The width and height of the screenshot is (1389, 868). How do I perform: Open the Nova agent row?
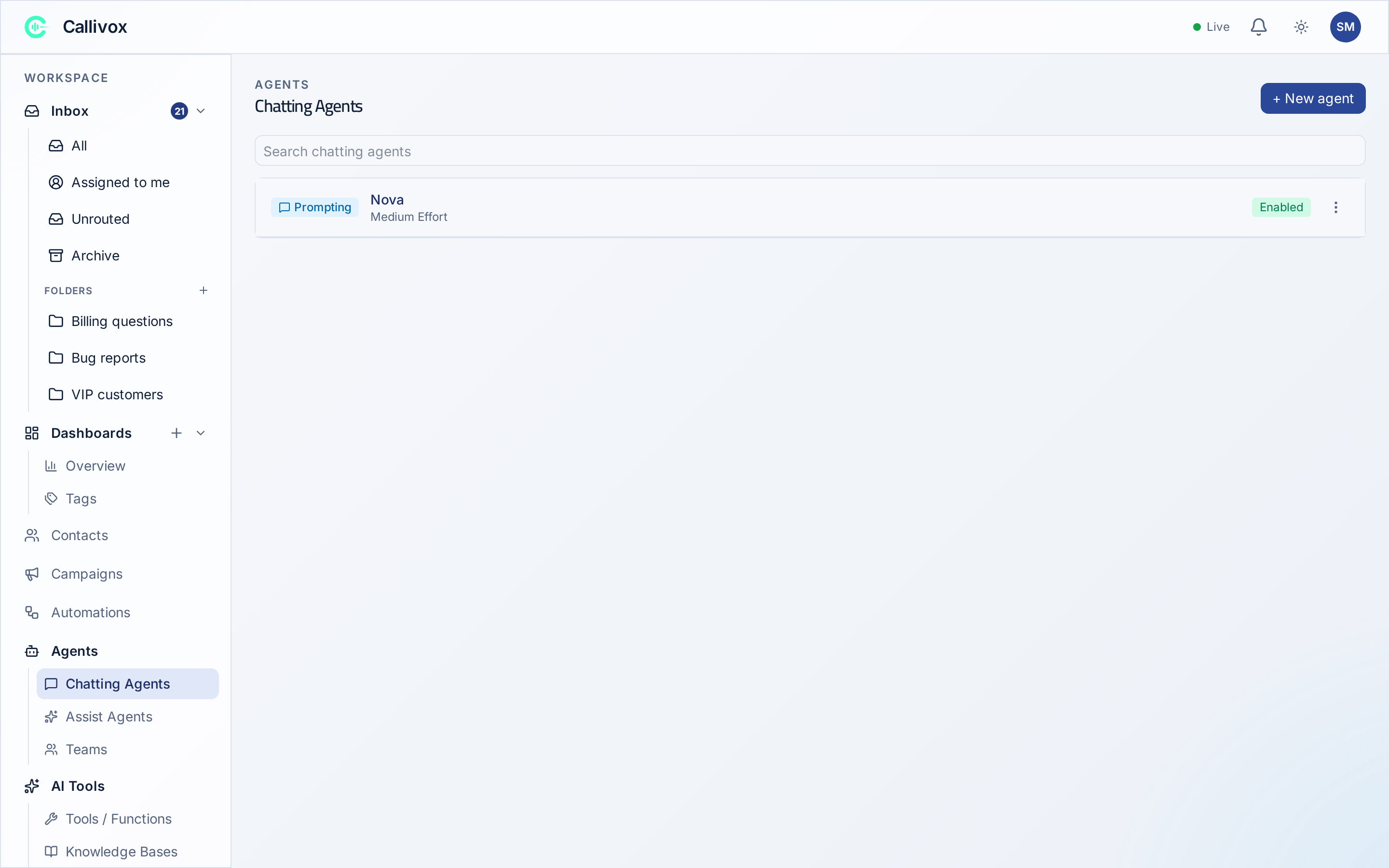(810, 207)
